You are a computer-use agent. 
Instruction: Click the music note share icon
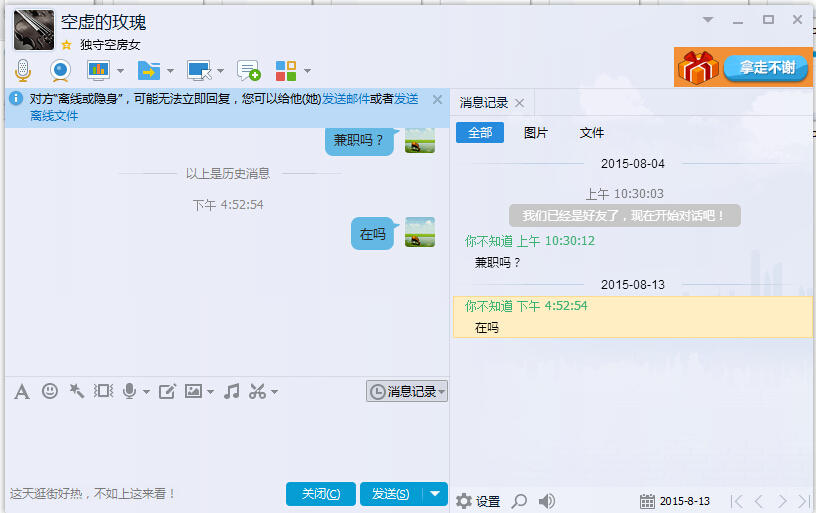[x=232, y=391]
